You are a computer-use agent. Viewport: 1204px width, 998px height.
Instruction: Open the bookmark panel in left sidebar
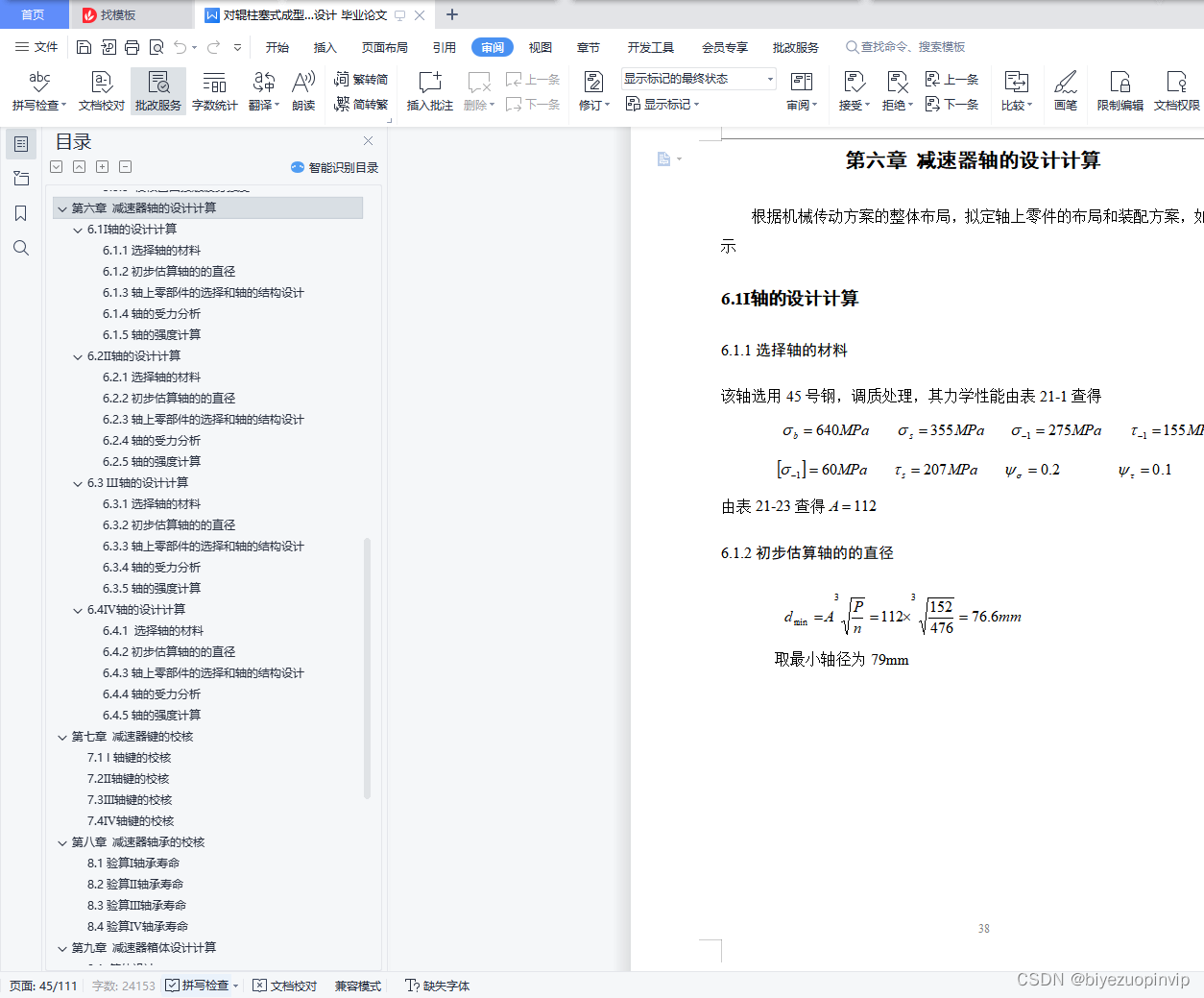(x=21, y=213)
